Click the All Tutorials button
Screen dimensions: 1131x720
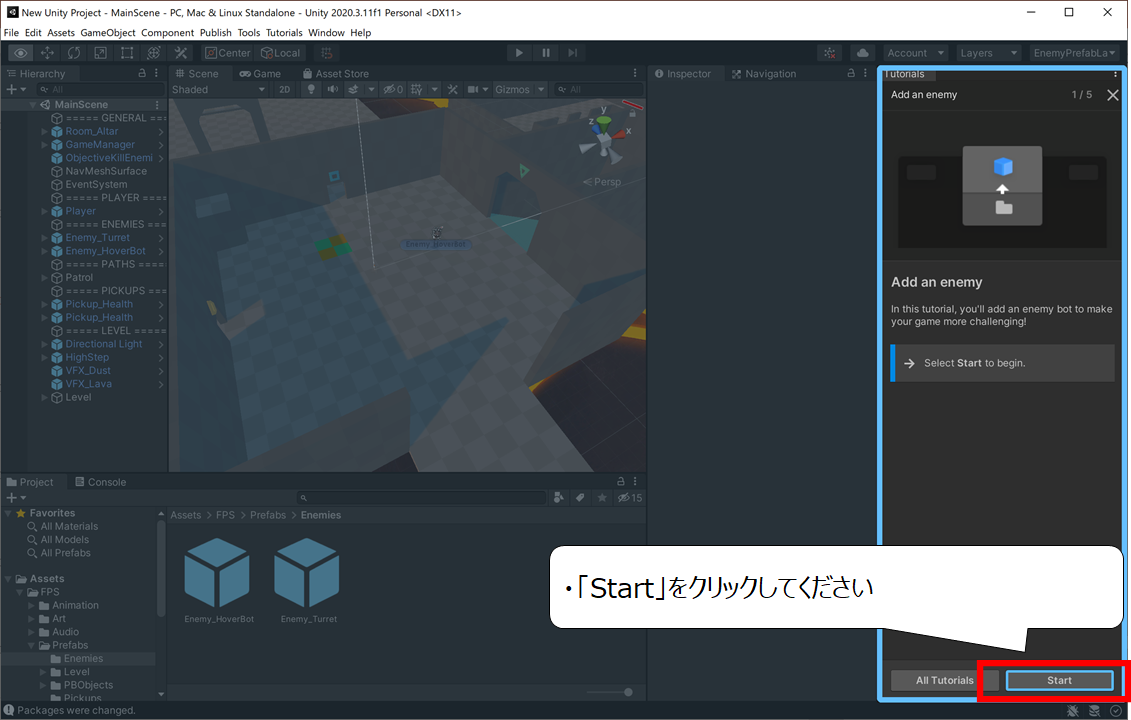pos(944,680)
